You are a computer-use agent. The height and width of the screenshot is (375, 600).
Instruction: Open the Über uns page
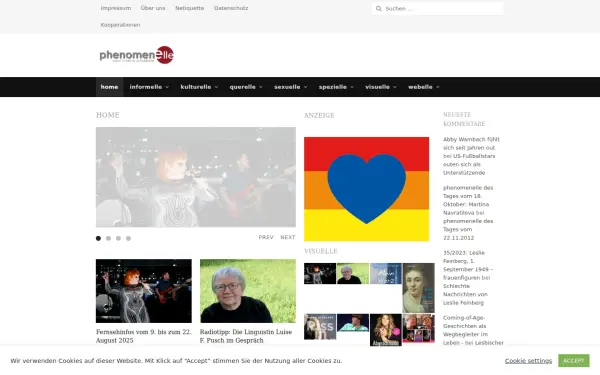(153, 8)
